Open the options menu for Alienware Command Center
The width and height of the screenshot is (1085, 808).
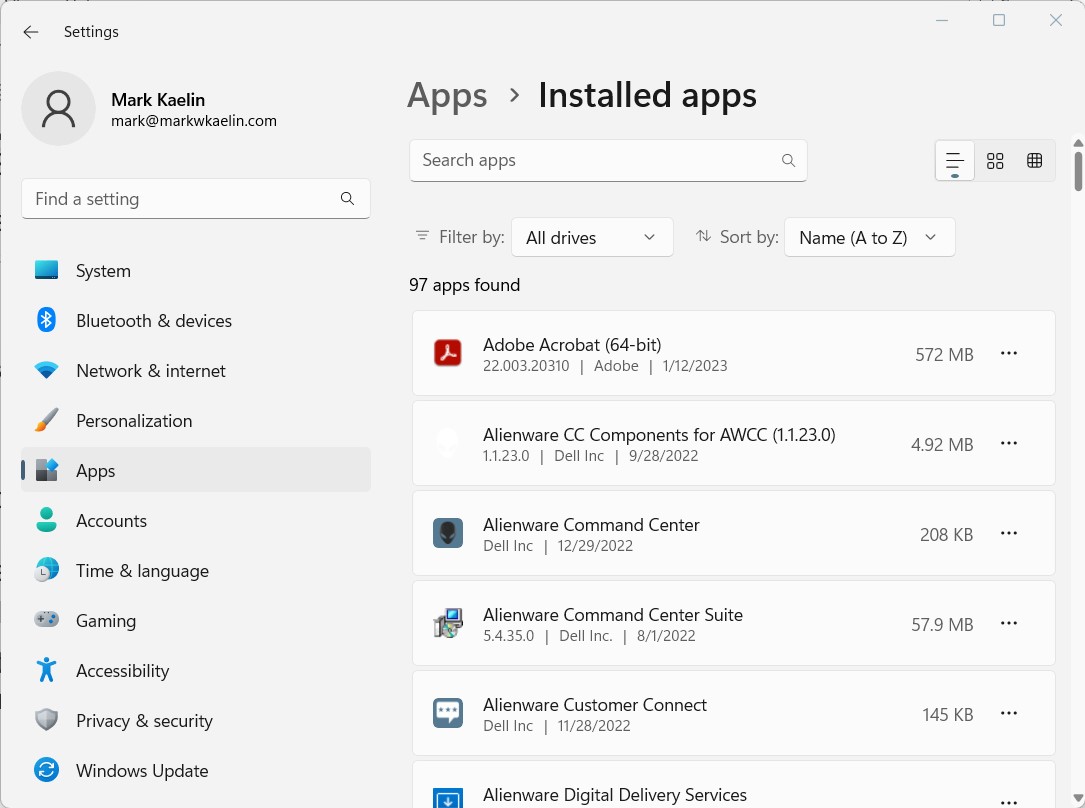tap(1009, 533)
